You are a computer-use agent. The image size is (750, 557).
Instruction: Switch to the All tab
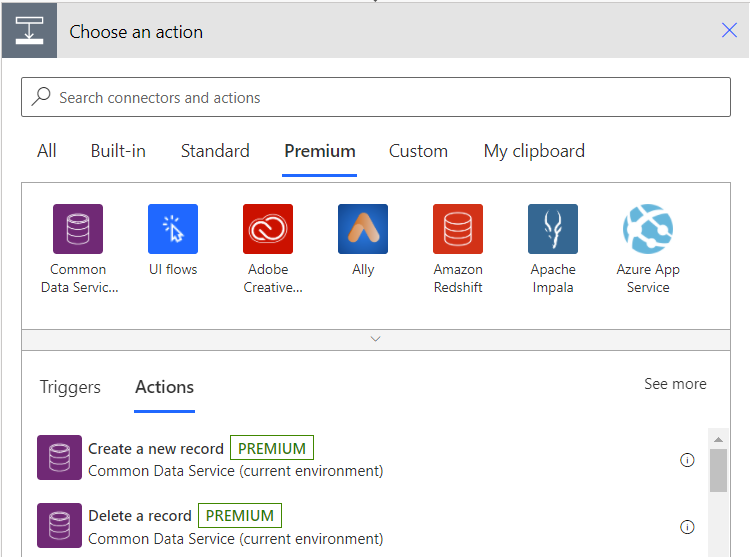(47, 151)
